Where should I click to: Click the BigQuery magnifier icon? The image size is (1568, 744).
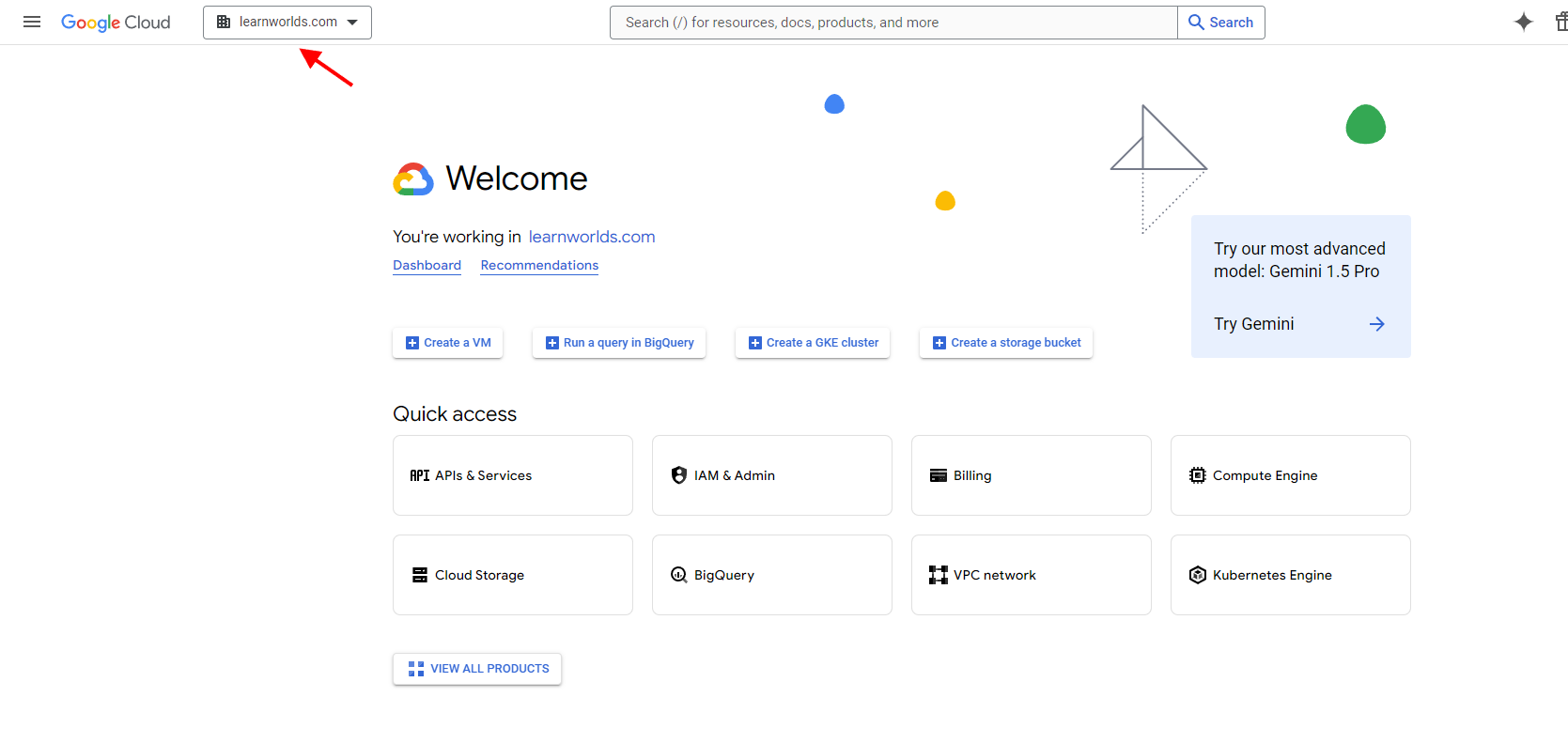(679, 575)
